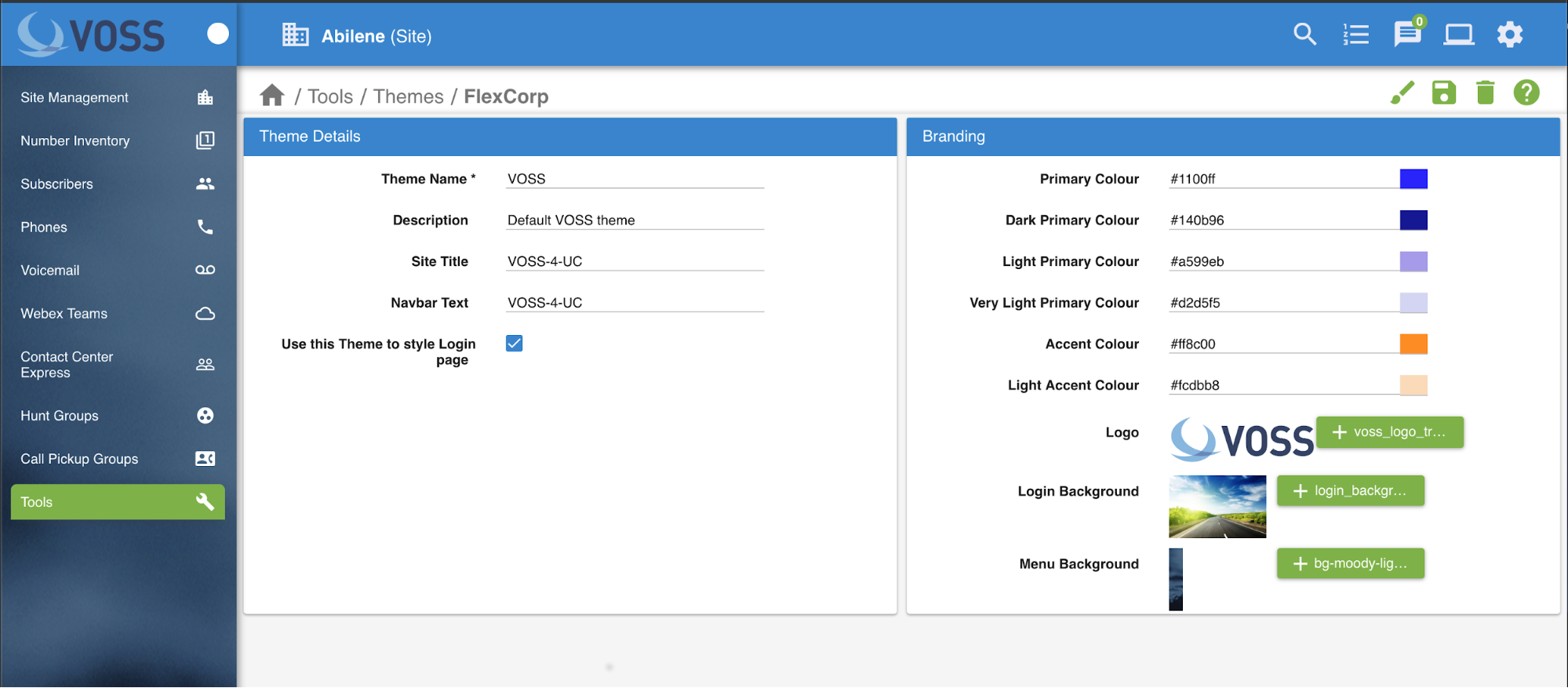Open Phones menu

tap(118, 227)
